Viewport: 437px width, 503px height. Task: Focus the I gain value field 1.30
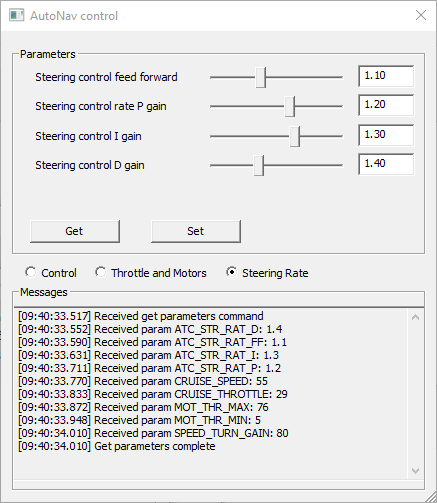[x=386, y=135]
